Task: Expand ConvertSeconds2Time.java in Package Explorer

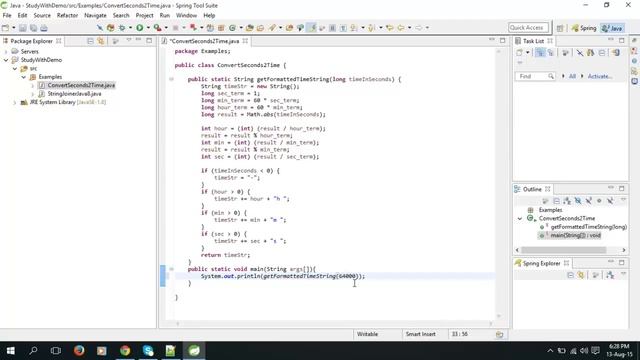Action: pos(33,86)
